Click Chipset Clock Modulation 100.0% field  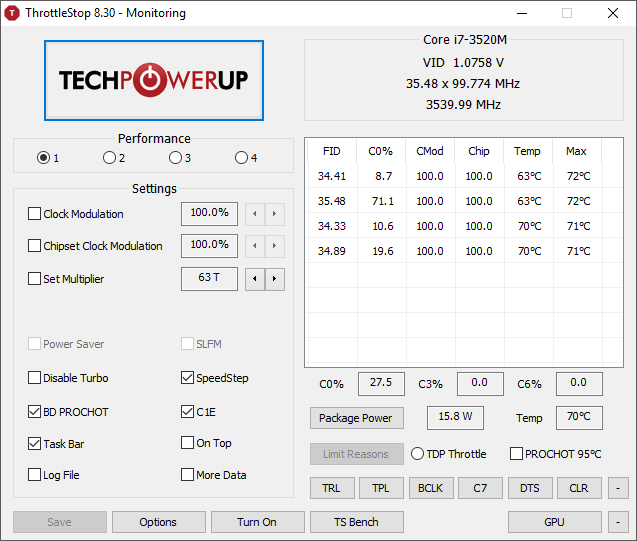click(209, 246)
